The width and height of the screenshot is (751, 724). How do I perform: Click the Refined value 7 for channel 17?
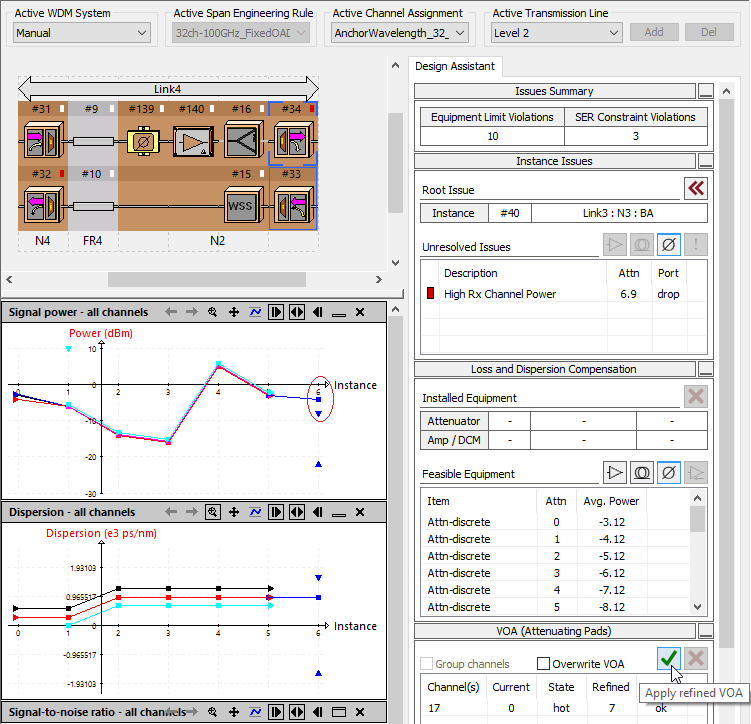click(x=611, y=708)
